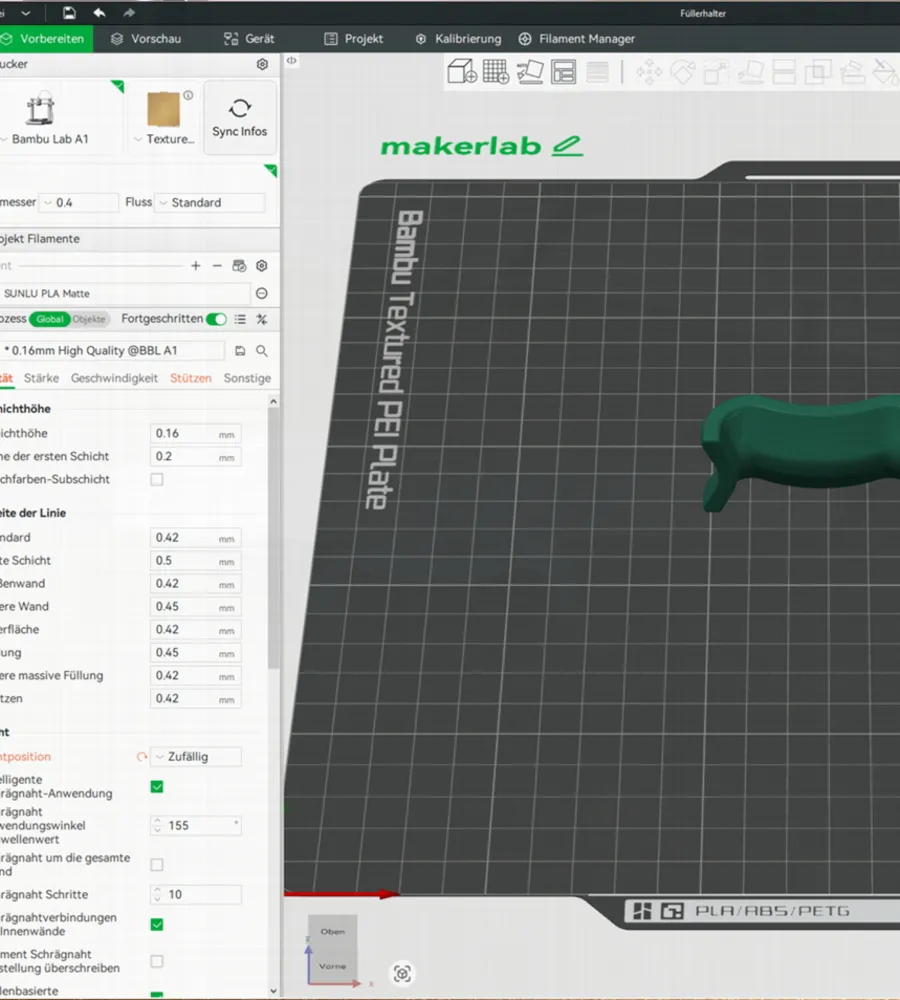Open the SUNLU PLA Matte filament dropdown
Viewport: 900px width, 1000px height.
(124, 293)
